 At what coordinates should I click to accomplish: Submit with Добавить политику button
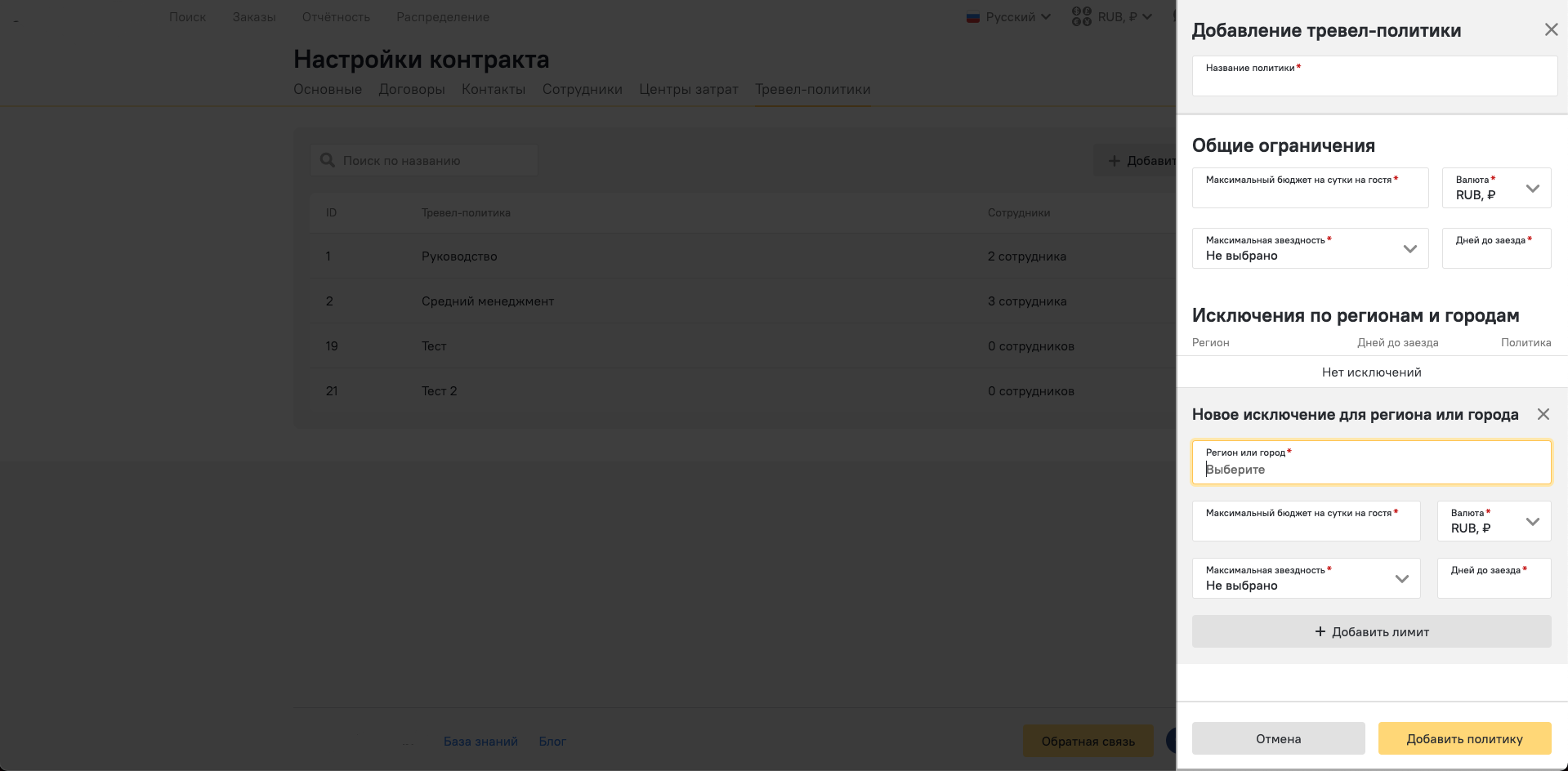1464,738
